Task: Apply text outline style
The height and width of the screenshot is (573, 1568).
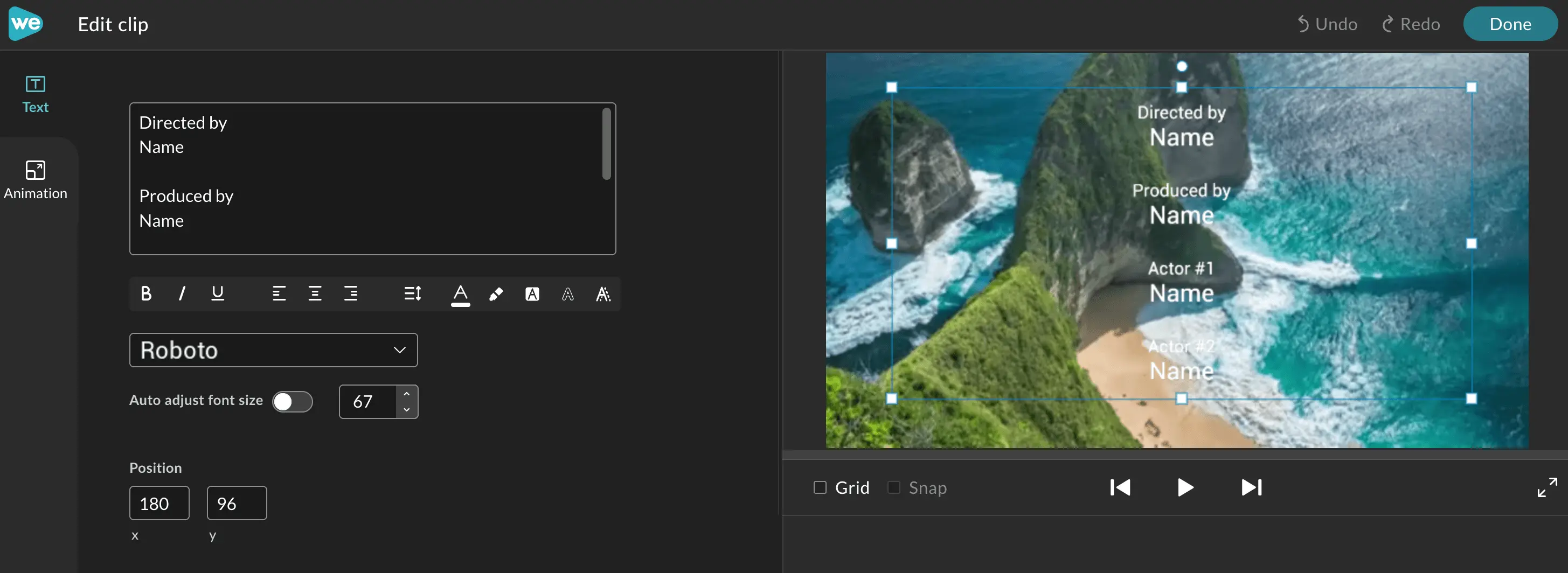Action: click(568, 295)
